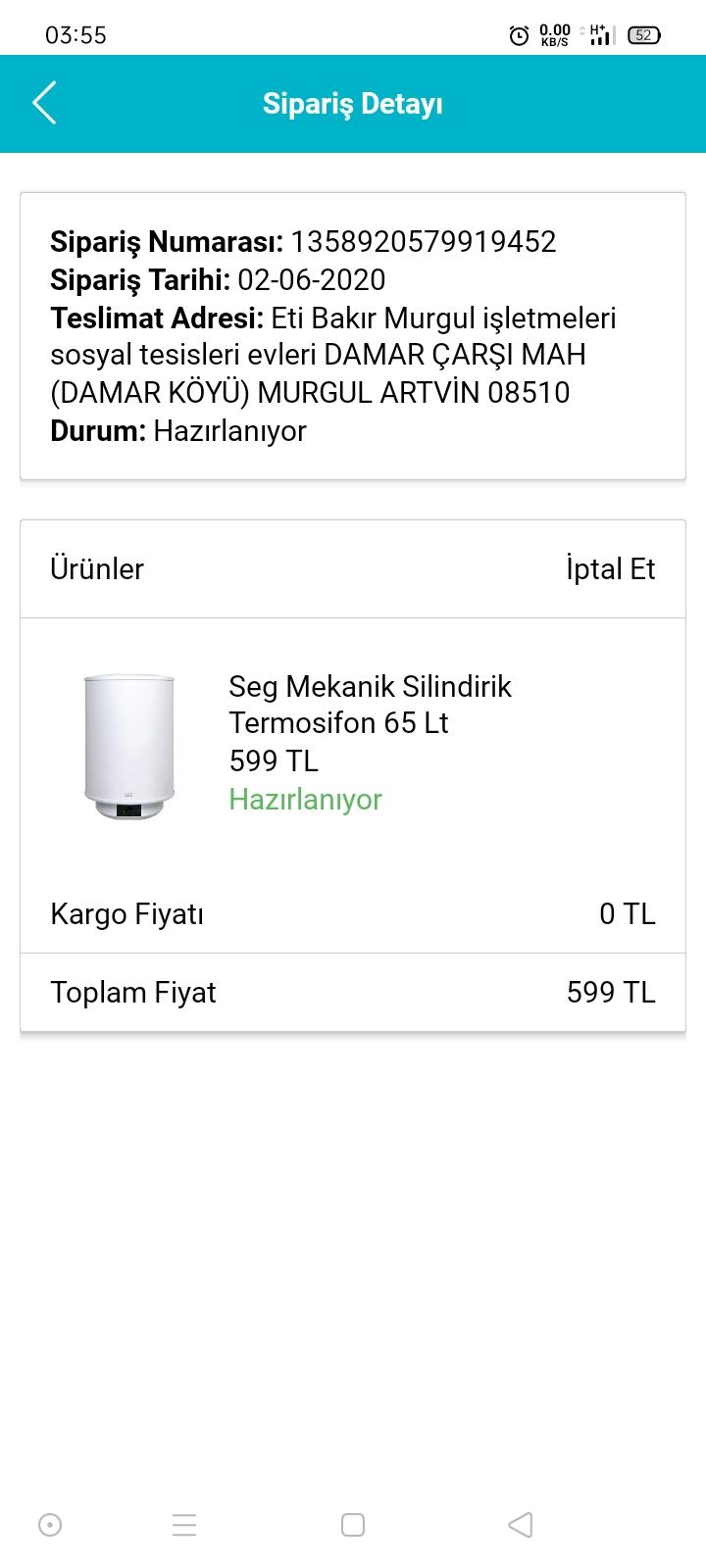Tap the back arrow in header
This screenshot has height=1568, width=706.
(x=45, y=103)
